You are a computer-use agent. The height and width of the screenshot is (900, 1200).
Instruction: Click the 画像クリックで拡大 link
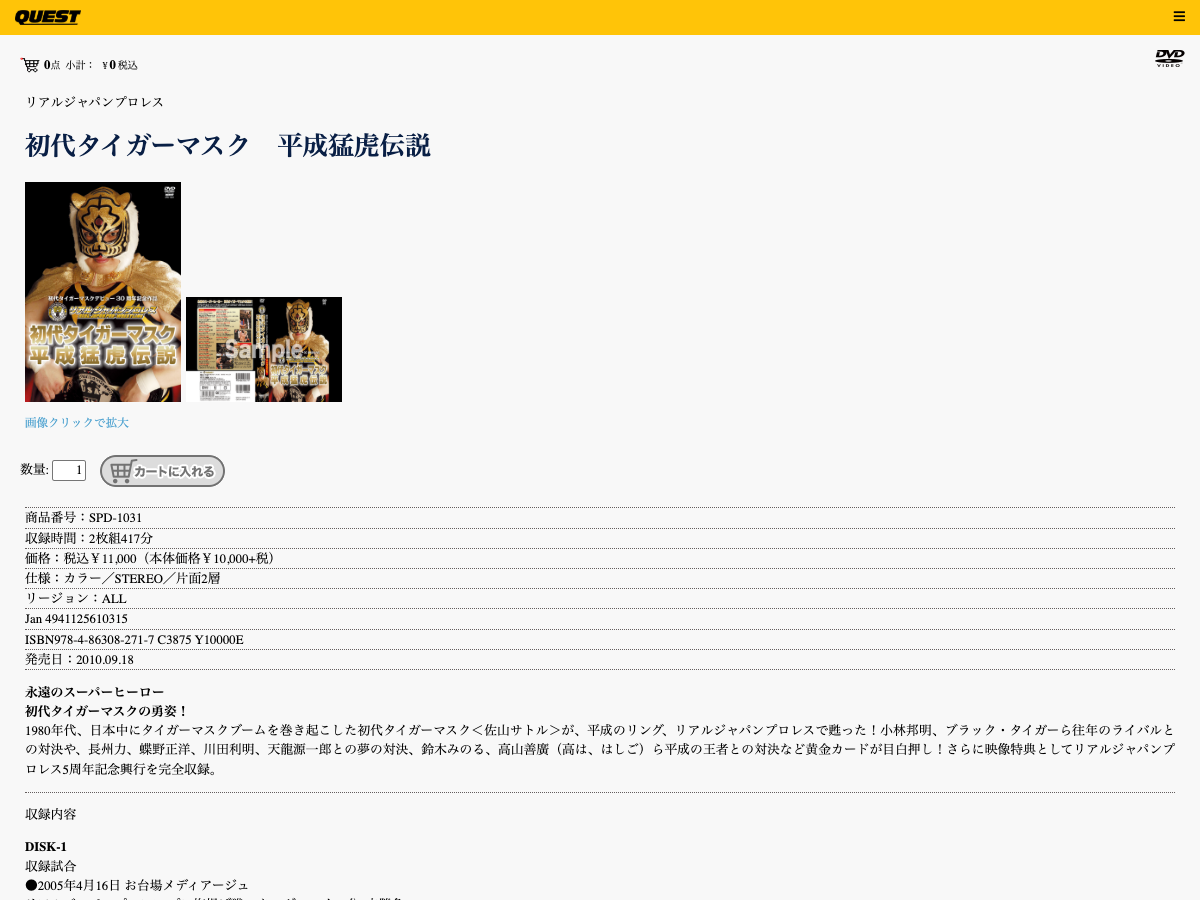77,423
